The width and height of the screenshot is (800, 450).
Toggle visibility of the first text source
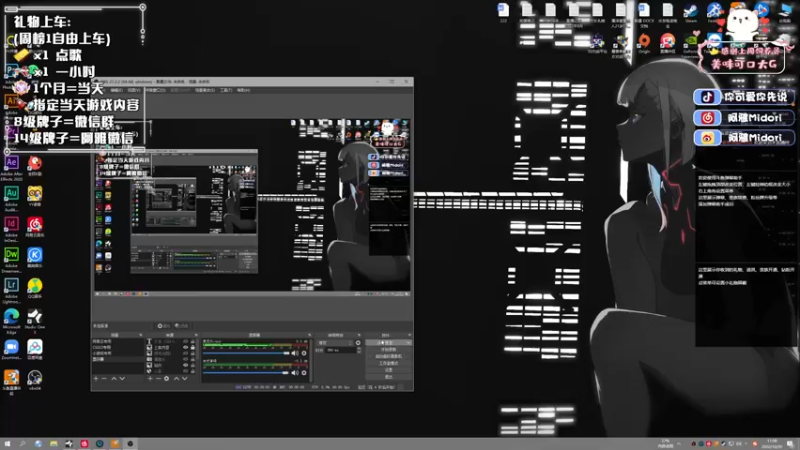coord(186,341)
